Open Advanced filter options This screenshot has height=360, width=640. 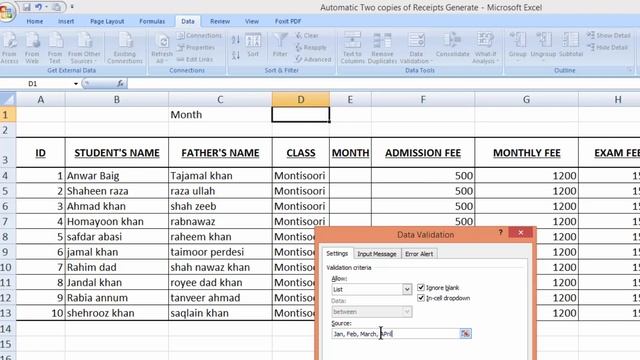pos(313,59)
